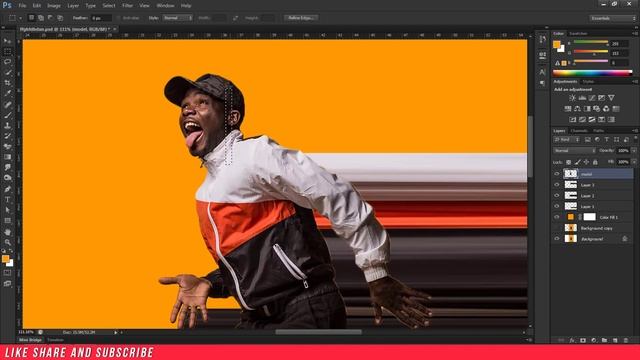Set selection mode to Add to selection
The image size is (640, 360).
click(x=41, y=18)
